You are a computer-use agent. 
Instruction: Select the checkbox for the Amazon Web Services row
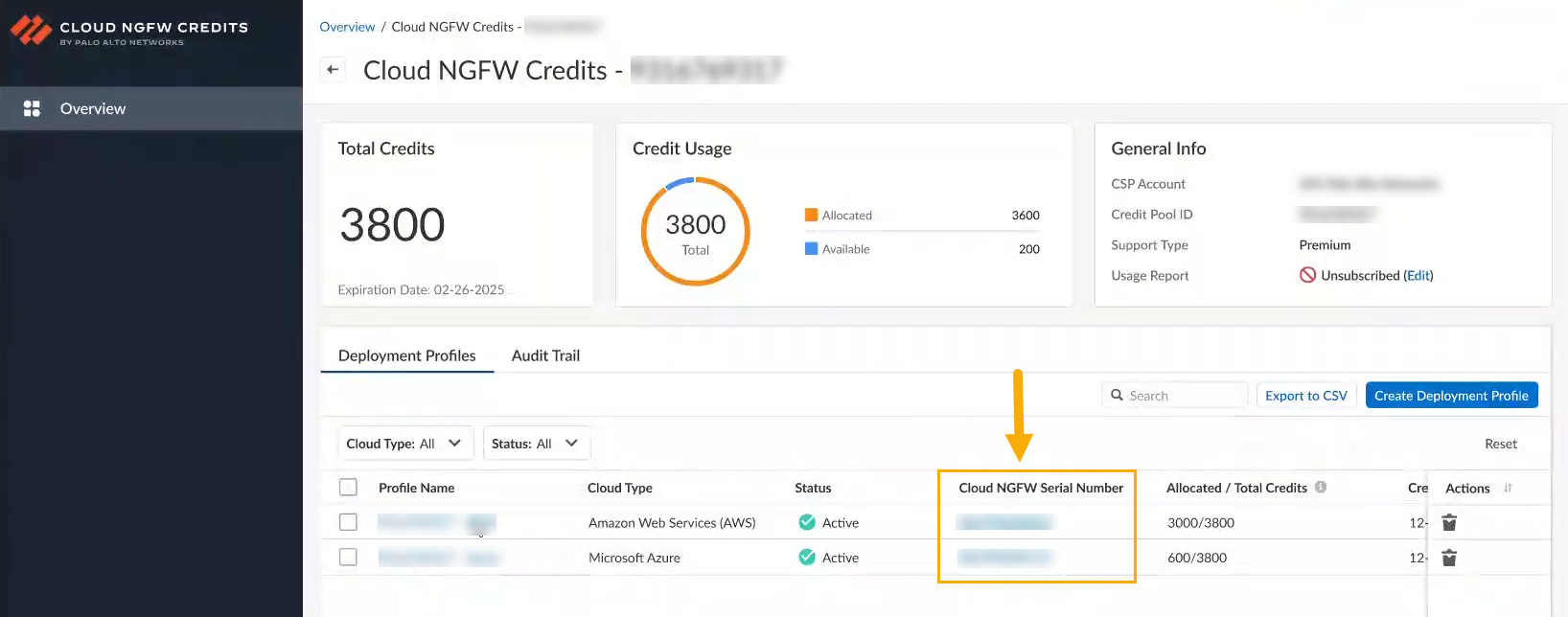[348, 522]
